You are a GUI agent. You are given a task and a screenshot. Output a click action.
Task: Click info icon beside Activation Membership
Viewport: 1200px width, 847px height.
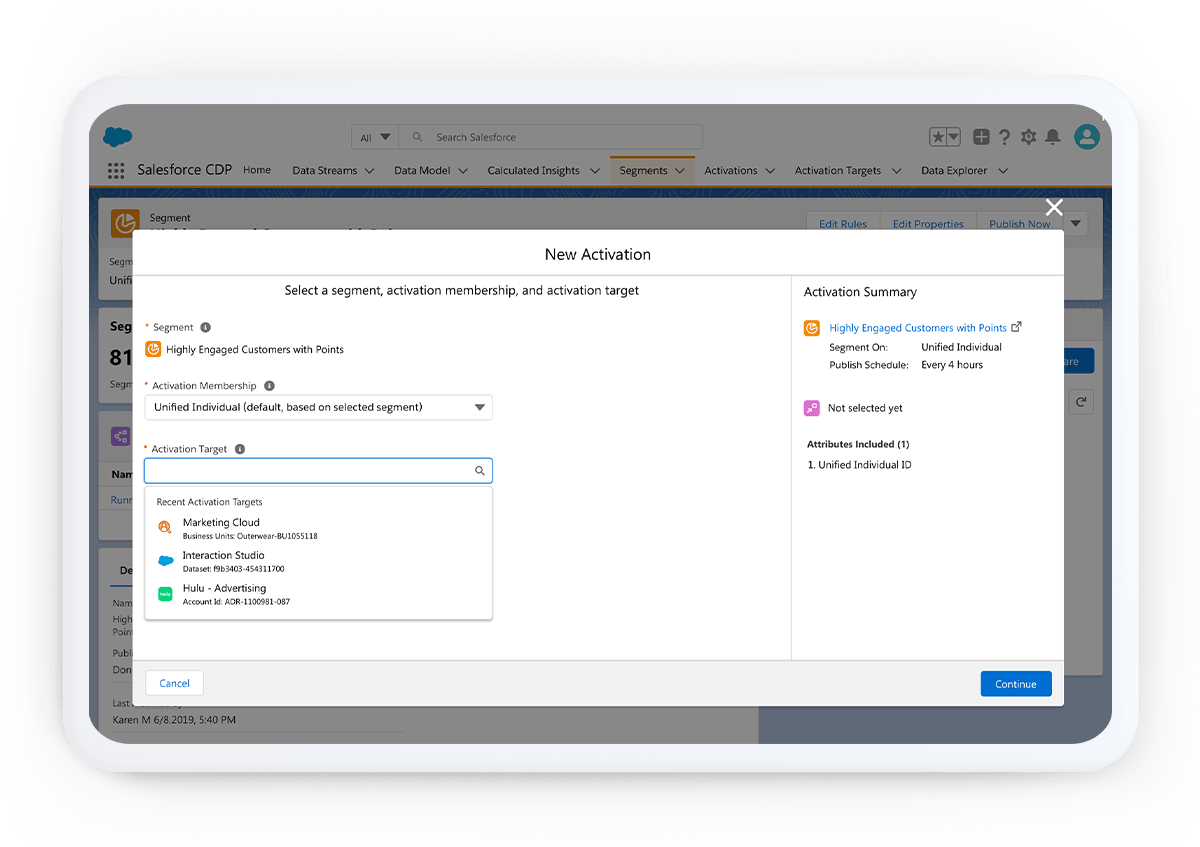269,386
